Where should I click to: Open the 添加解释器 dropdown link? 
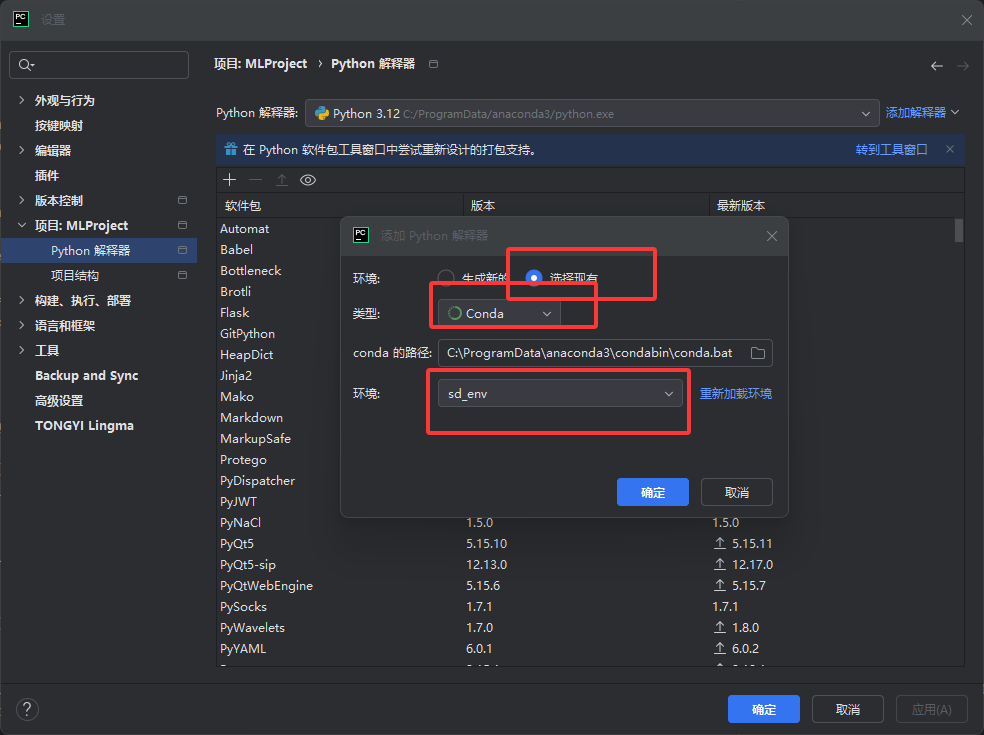tap(922, 112)
